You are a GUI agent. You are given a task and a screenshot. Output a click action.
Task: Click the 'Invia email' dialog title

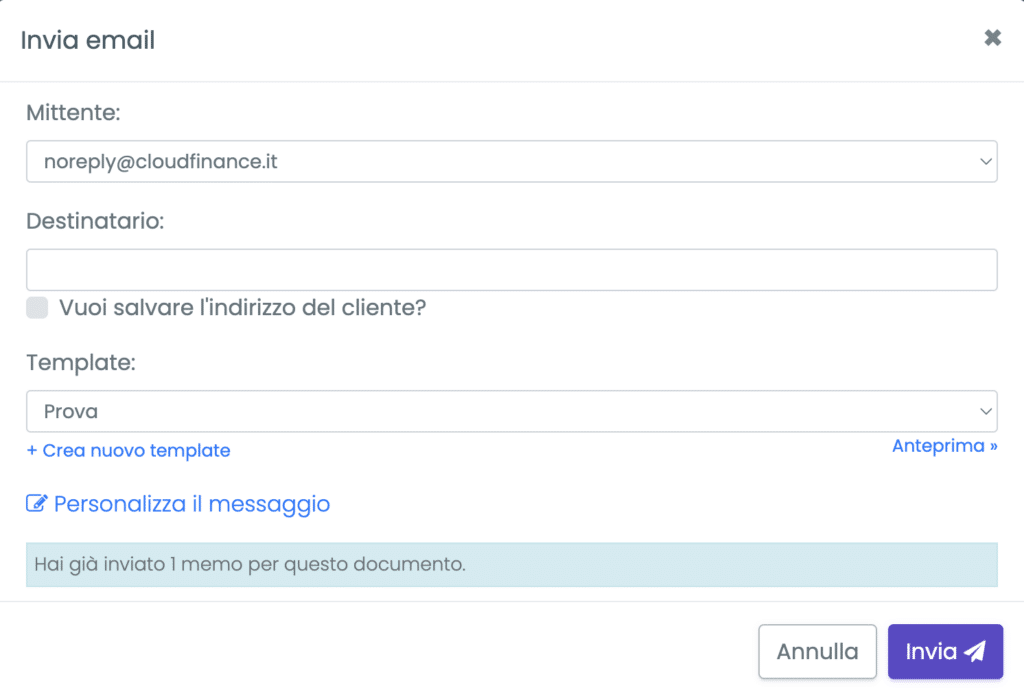click(88, 40)
